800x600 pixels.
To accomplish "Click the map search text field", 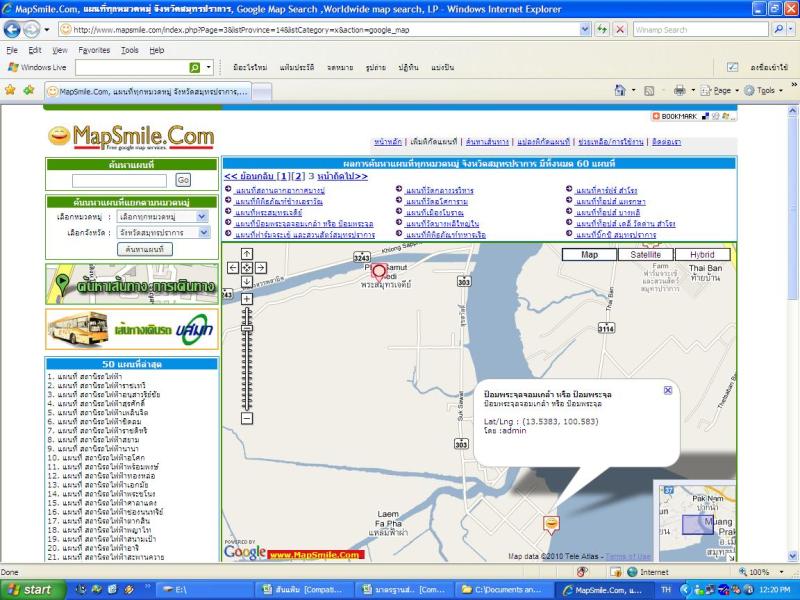I will (x=120, y=180).
